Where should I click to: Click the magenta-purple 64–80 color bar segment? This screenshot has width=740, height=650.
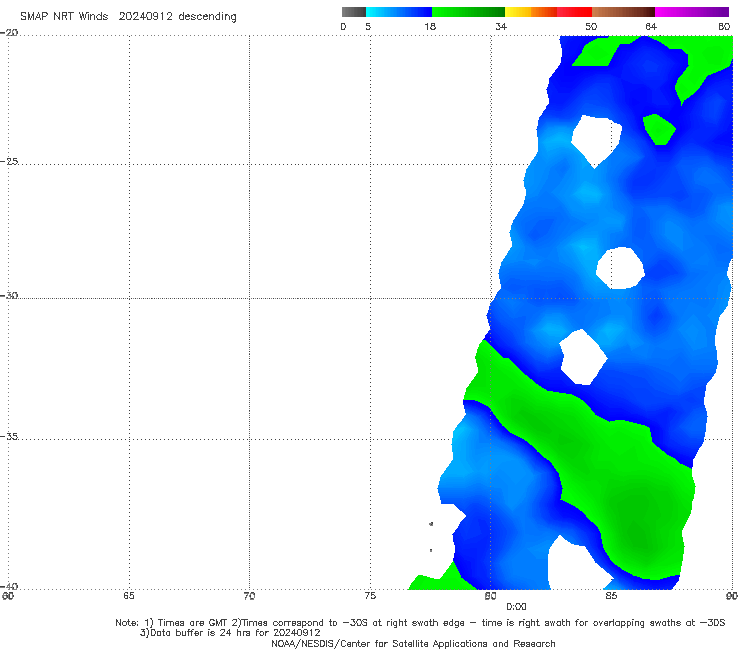tap(692, 12)
